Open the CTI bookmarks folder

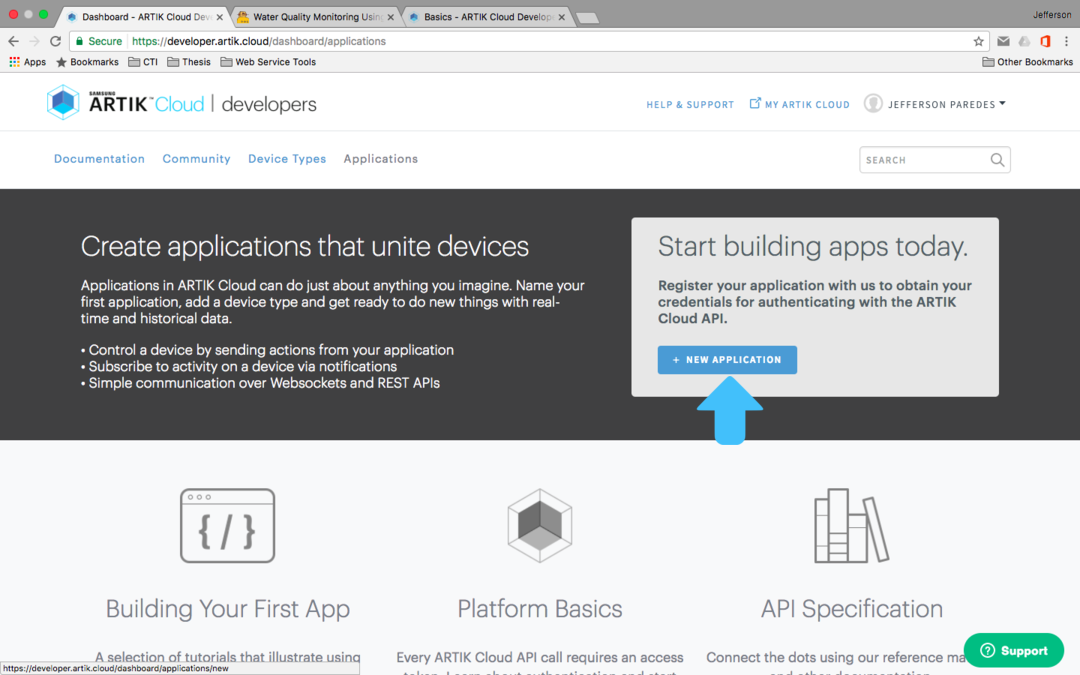143,62
